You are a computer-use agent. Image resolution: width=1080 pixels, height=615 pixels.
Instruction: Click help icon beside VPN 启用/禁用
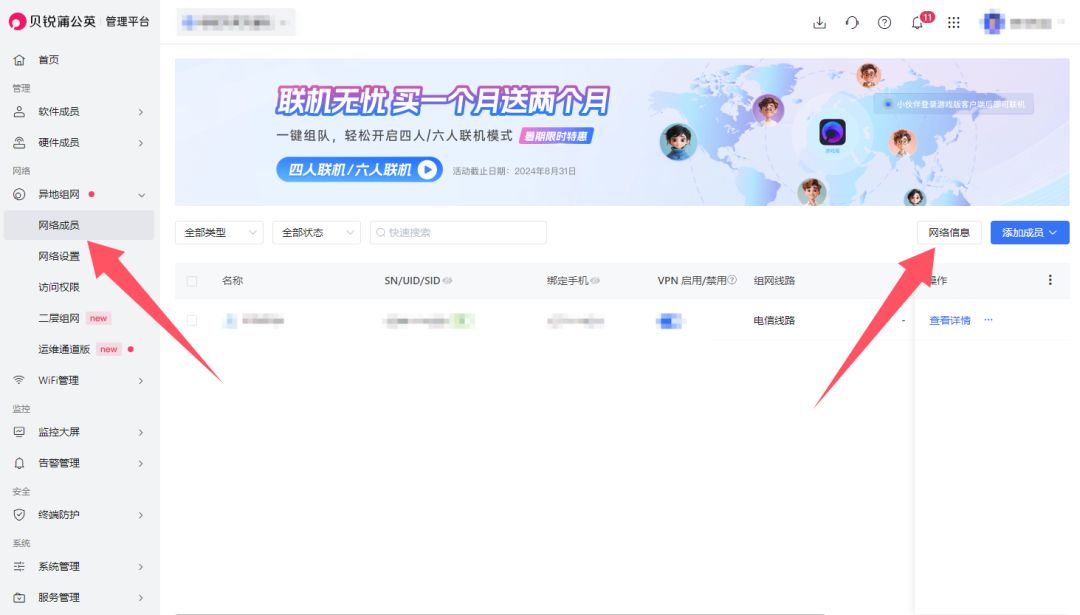732,280
